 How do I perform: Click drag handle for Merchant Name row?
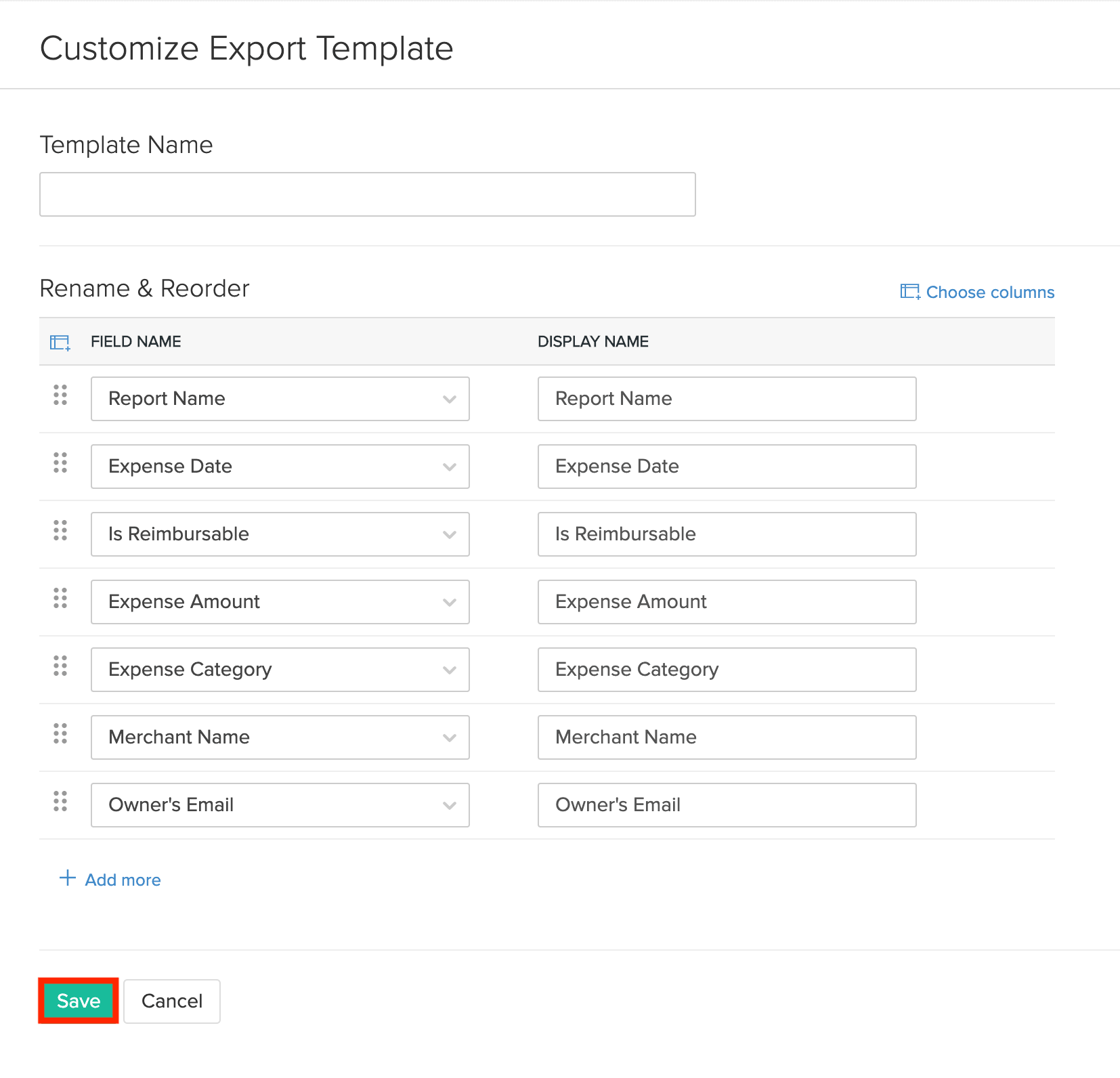click(x=60, y=733)
